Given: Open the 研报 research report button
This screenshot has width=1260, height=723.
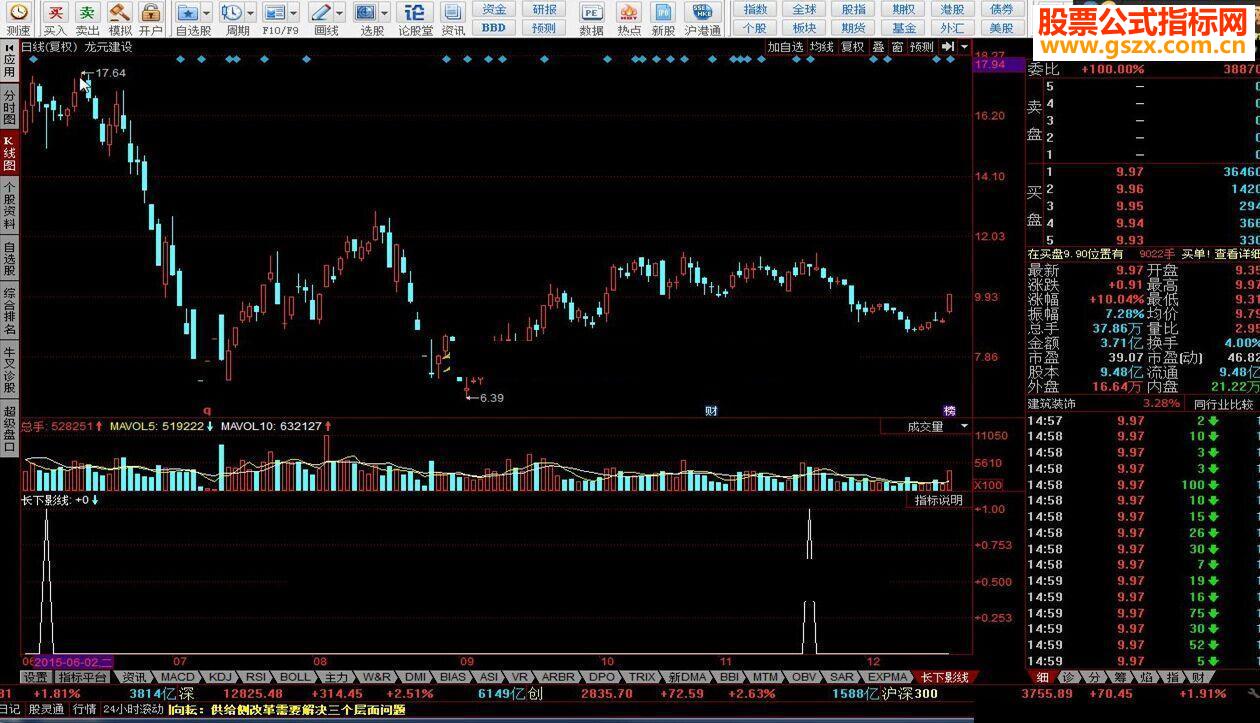Looking at the screenshot, I should pyautogui.click(x=544, y=9).
